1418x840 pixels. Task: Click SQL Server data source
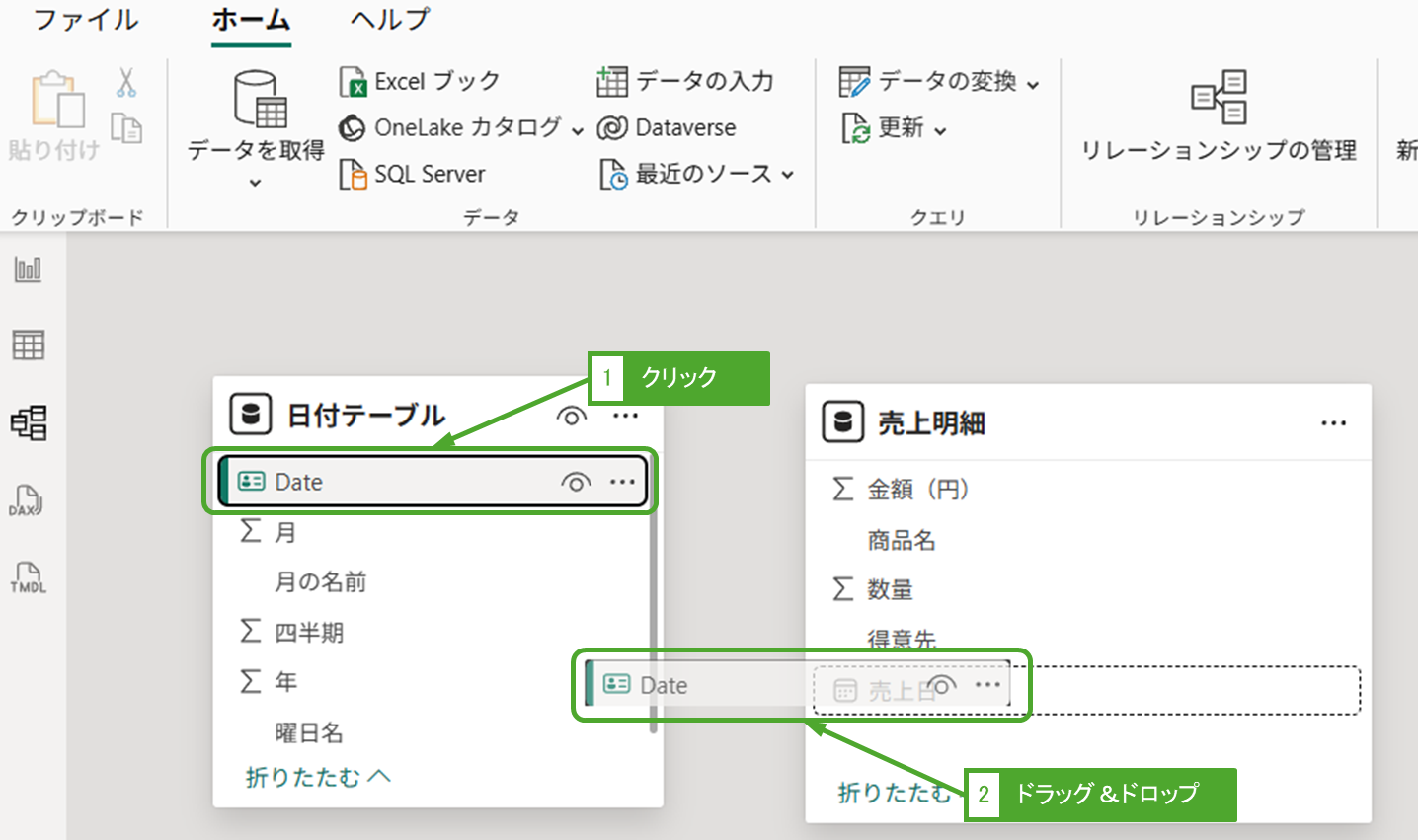pyautogui.click(x=413, y=174)
